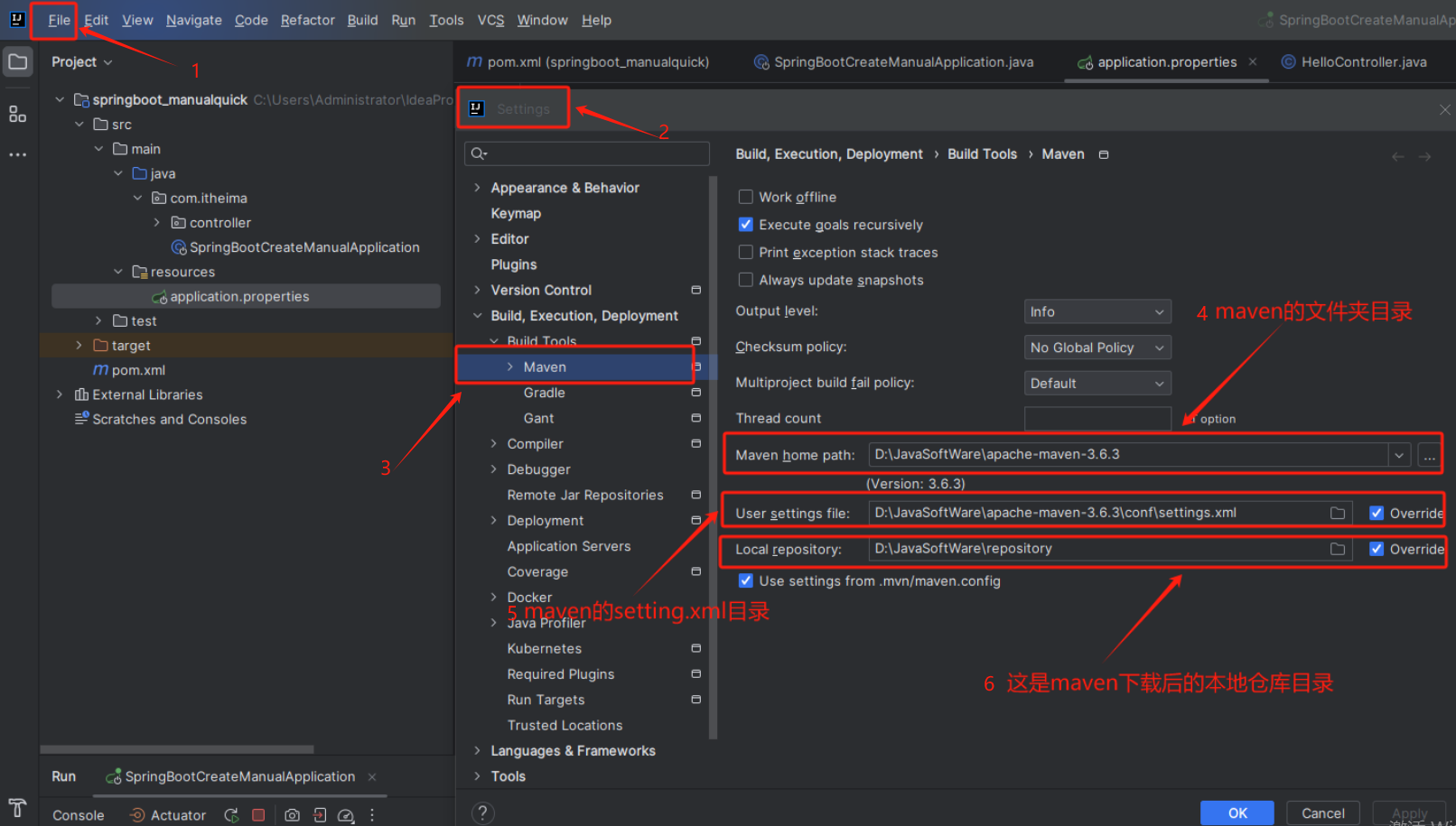Open Multiproject build fail policy dropdown
Screen dimensions: 1456x826
click(x=1097, y=384)
